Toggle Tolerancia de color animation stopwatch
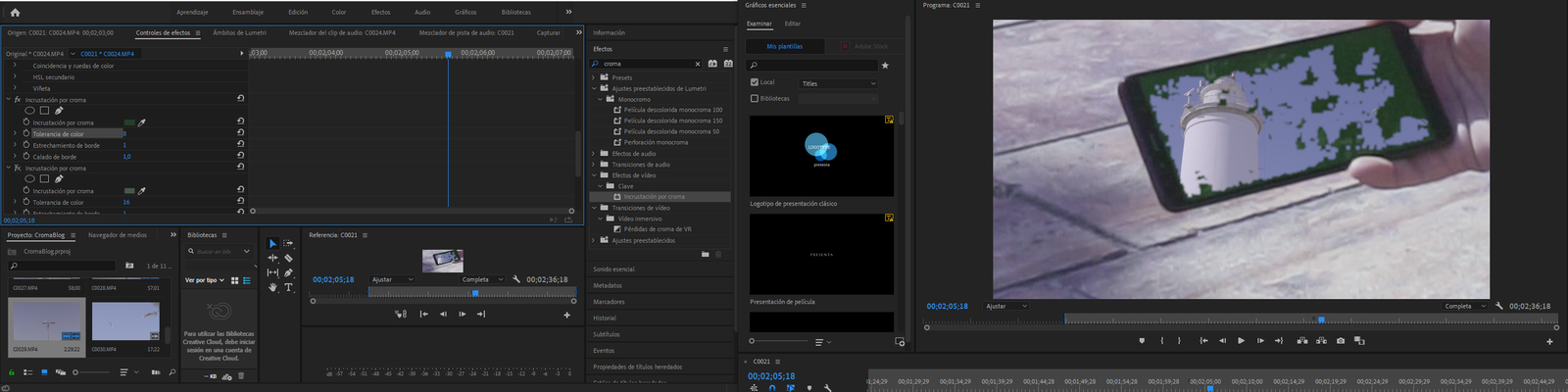The width and height of the screenshot is (1568, 392). (26, 133)
